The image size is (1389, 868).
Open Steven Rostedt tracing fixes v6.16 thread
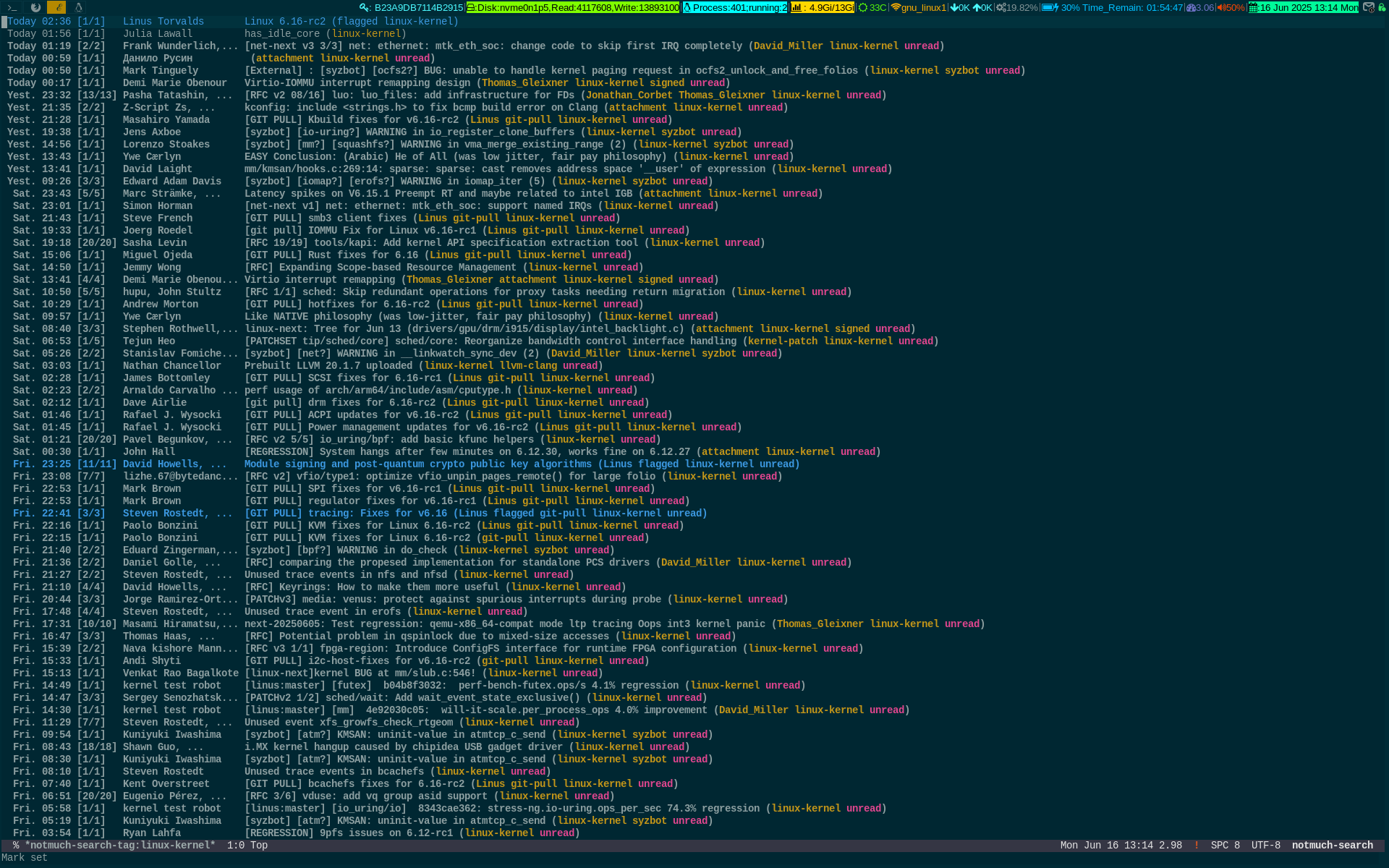click(x=694, y=513)
